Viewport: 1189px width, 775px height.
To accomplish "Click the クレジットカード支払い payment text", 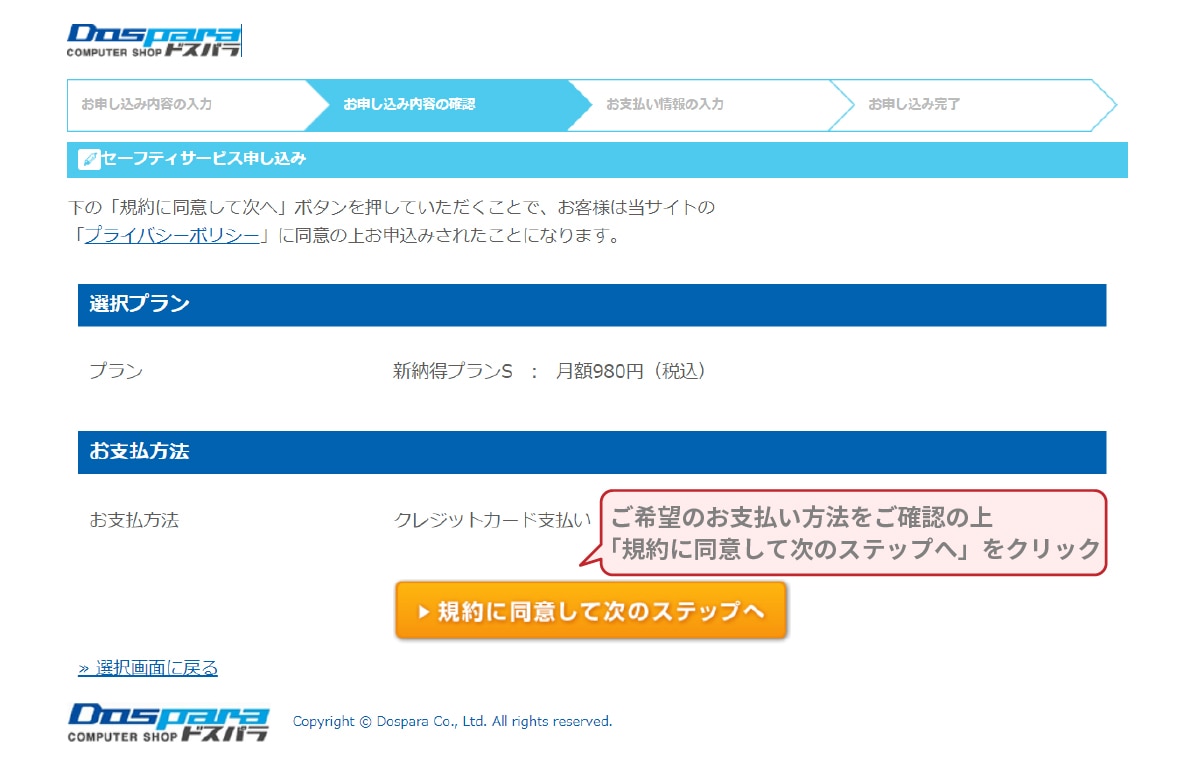I will [x=490, y=519].
